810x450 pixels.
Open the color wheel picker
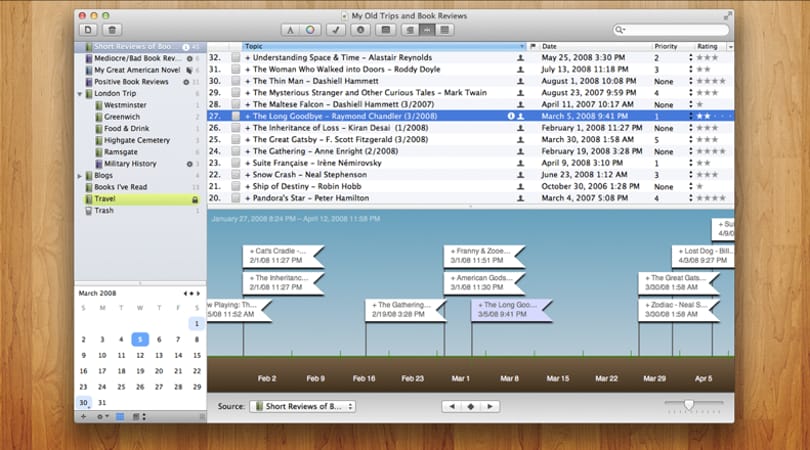(x=310, y=30)
